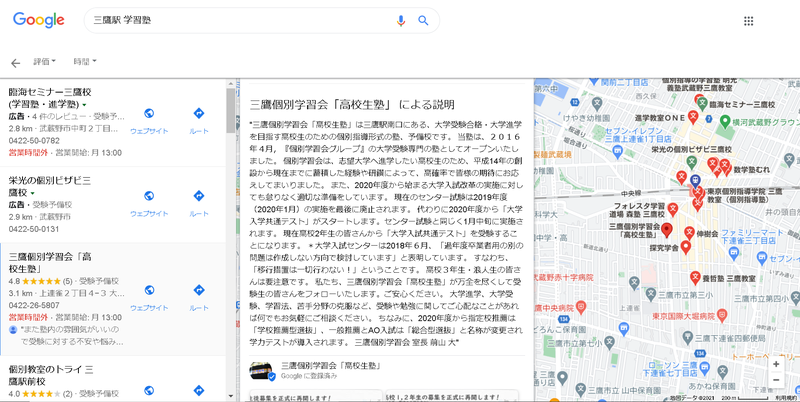
Task: Open website icon for 栄光の個別ビザビ三鷹校
Action: click(x=149, y=196)
